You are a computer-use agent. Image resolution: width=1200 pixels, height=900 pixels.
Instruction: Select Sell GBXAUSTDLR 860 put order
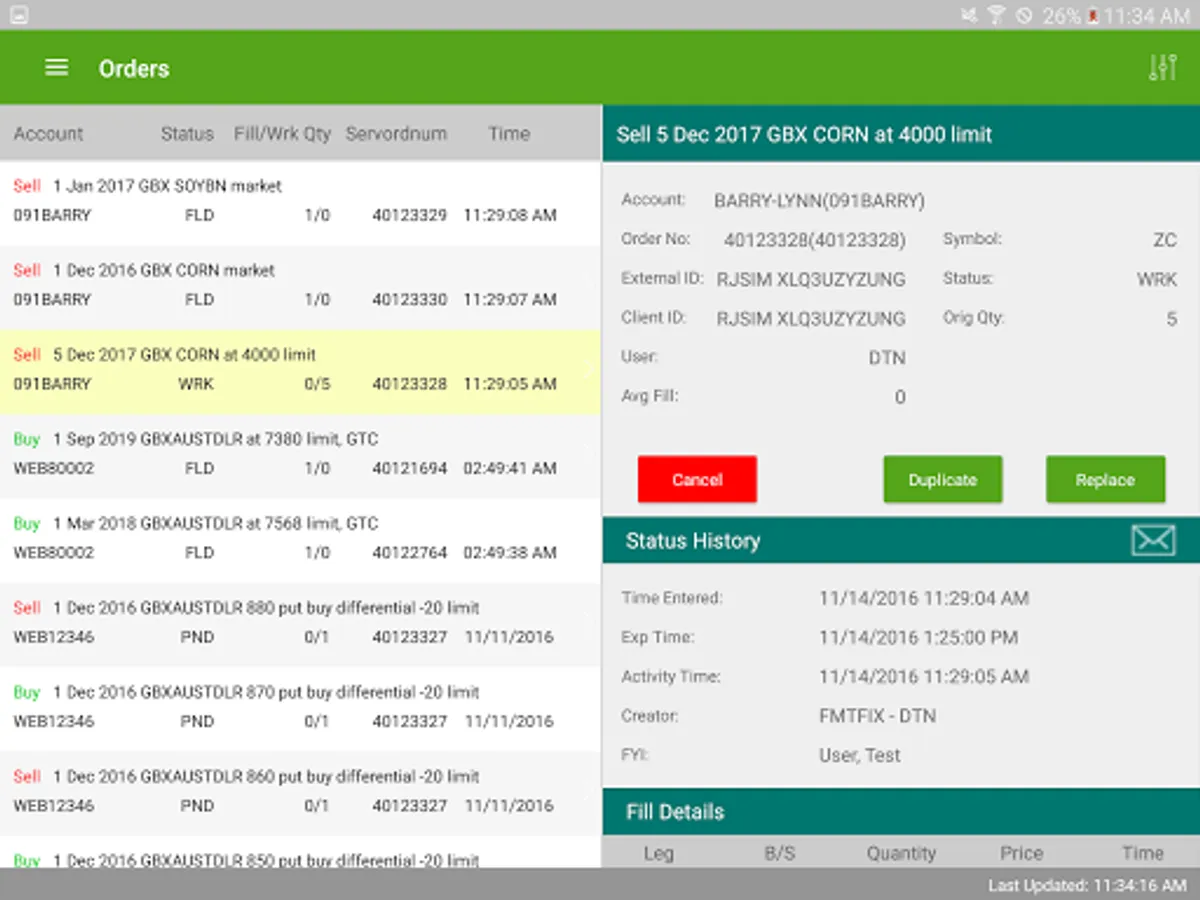point(300,794)
